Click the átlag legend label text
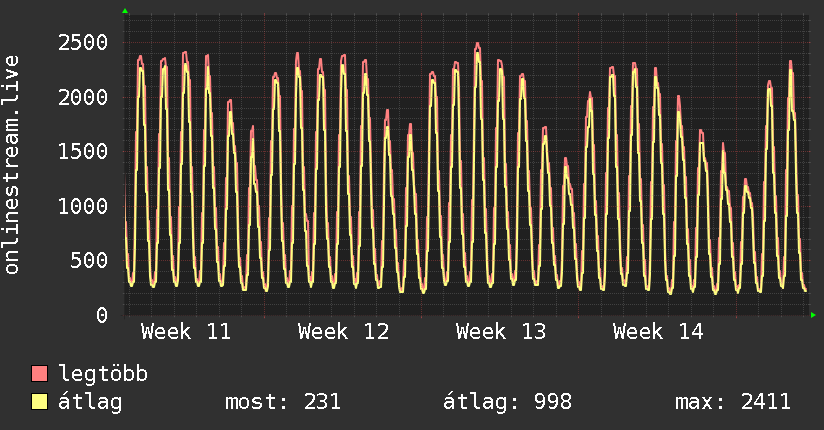Viewport: 824px width, 430px height. click(91, 403)
